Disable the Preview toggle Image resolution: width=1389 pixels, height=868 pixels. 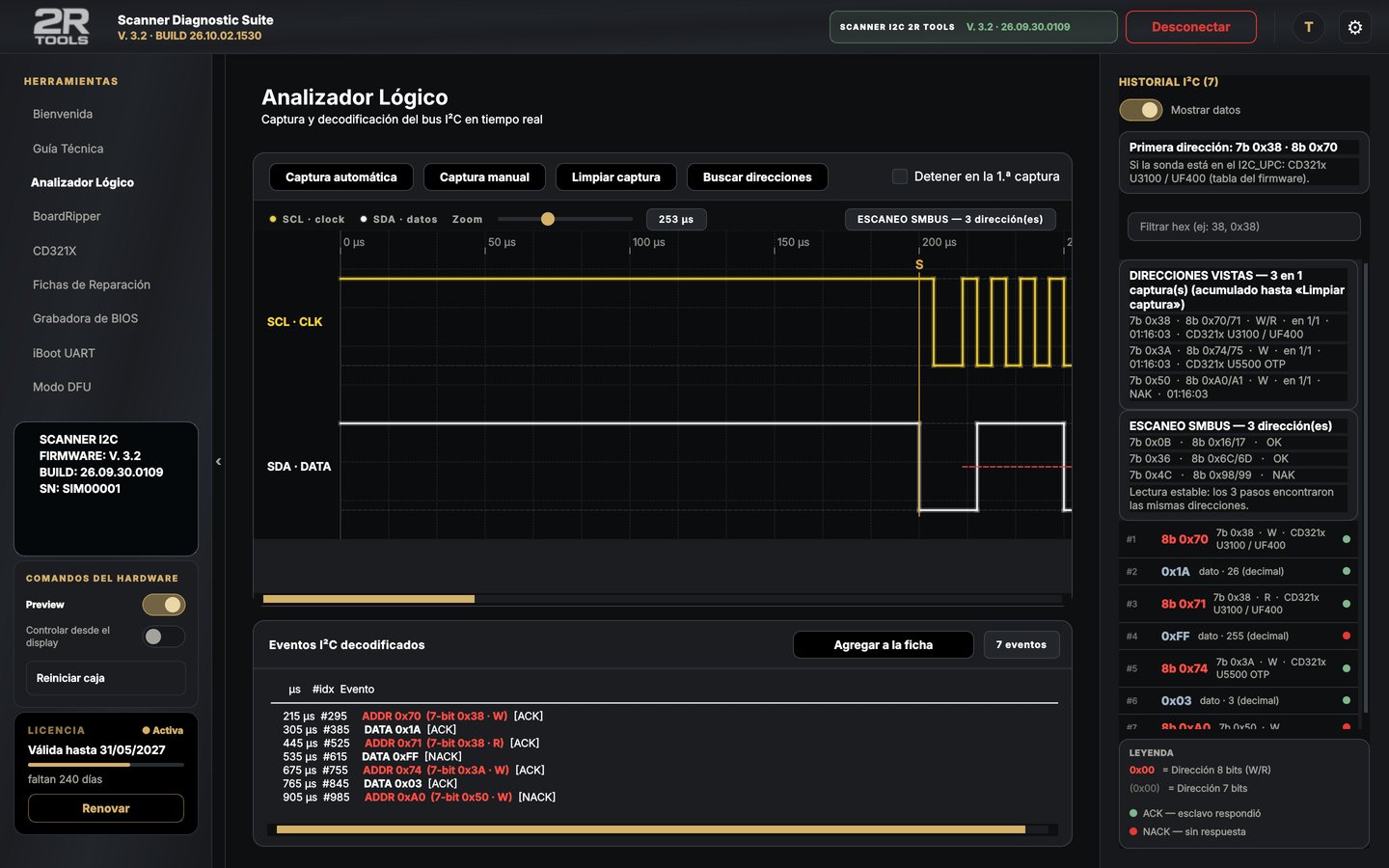click(x=164, y=605)
